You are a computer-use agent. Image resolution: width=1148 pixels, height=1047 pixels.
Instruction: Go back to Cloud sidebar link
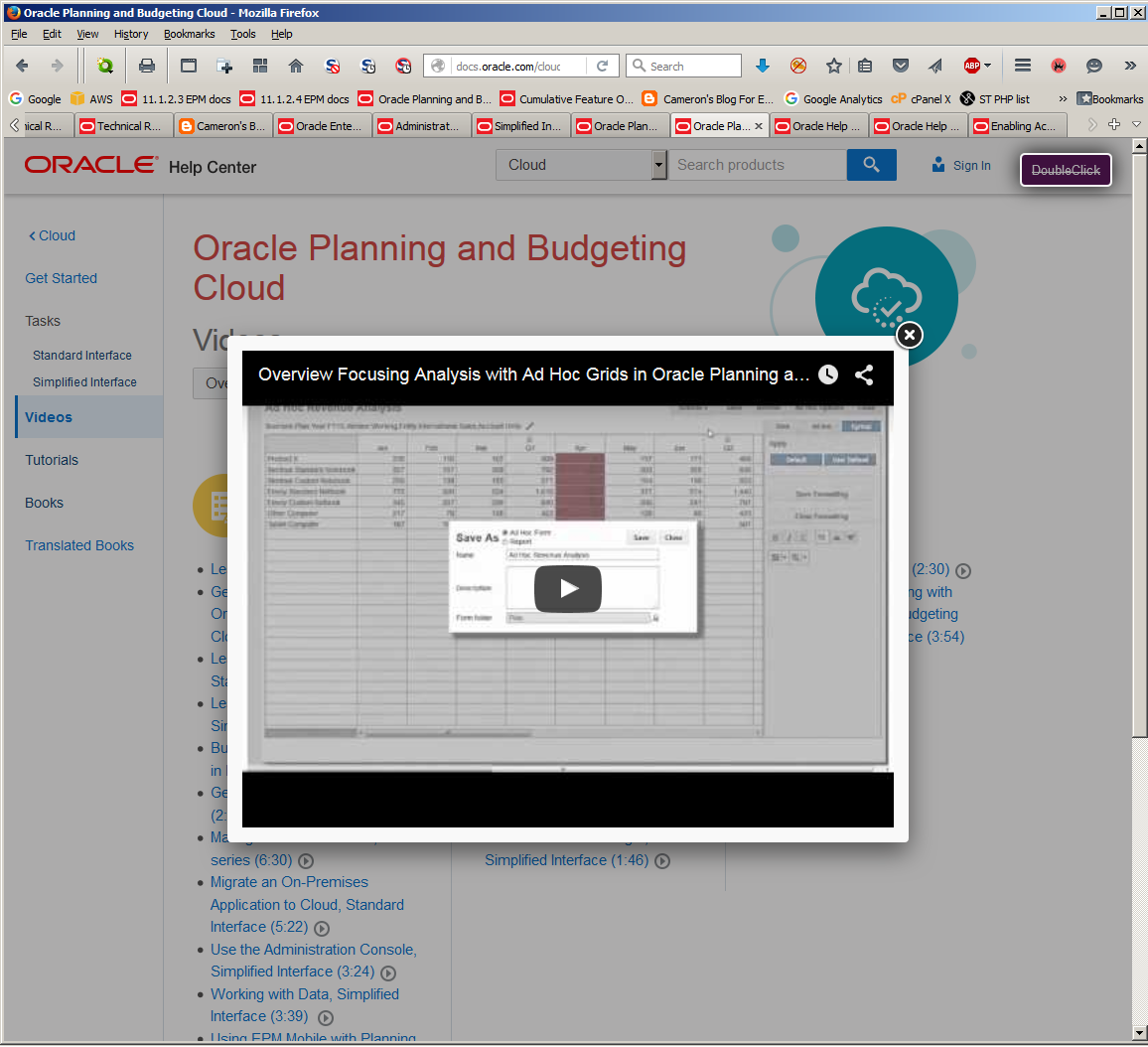(x=52, y=235)
